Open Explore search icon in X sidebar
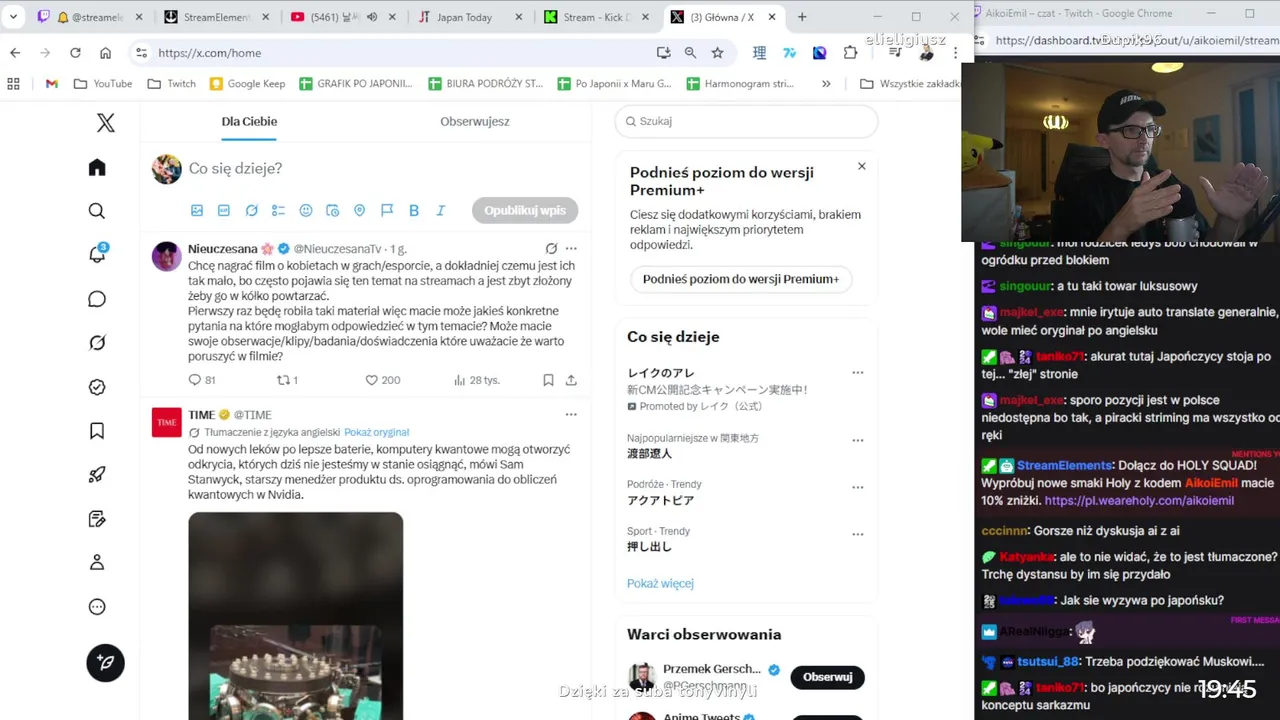 [x=97, y=211]
